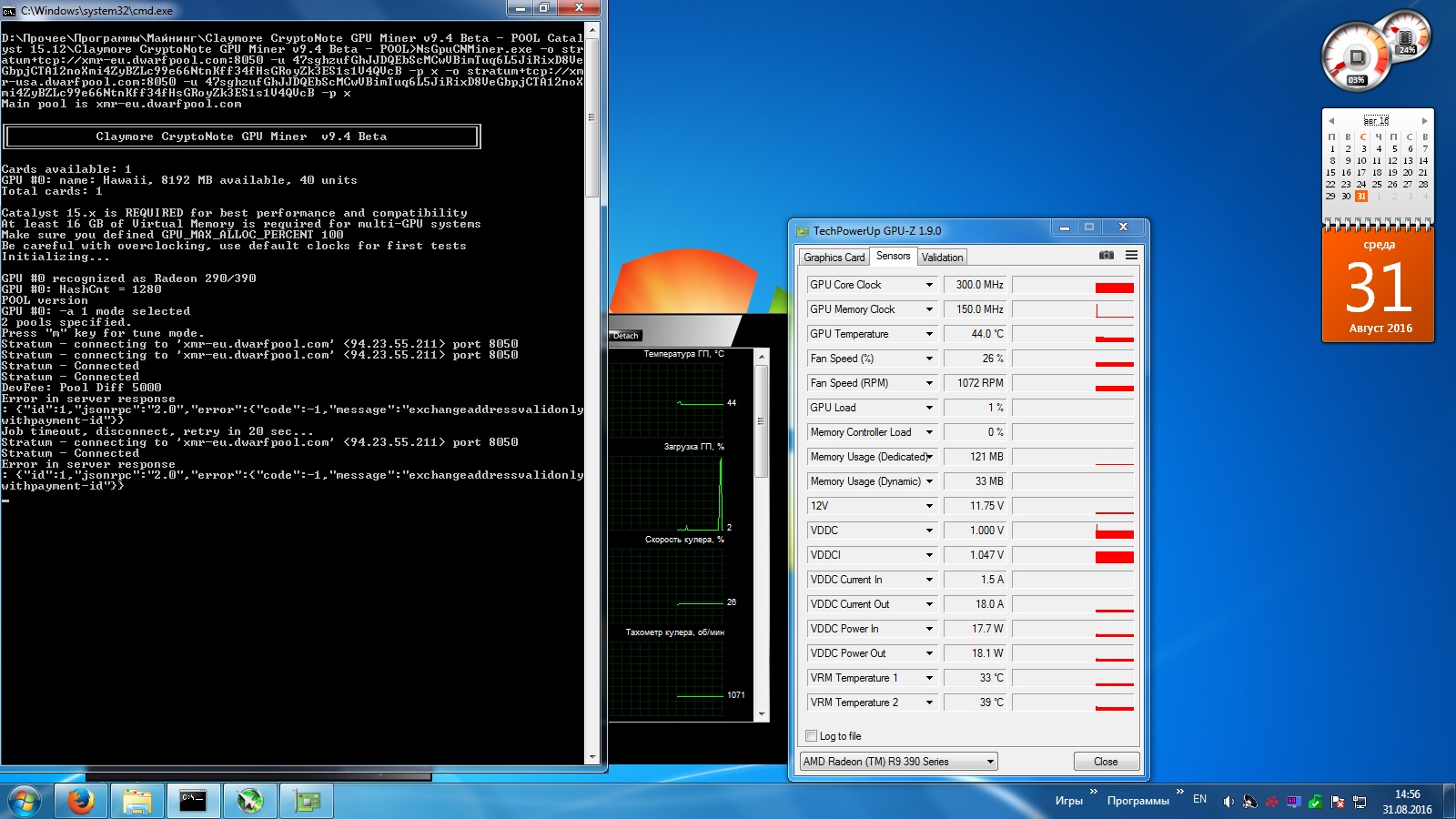Open the Validation tab
Image resolution: width=1456 pixels, height=819 pixels.
[942, 258]
